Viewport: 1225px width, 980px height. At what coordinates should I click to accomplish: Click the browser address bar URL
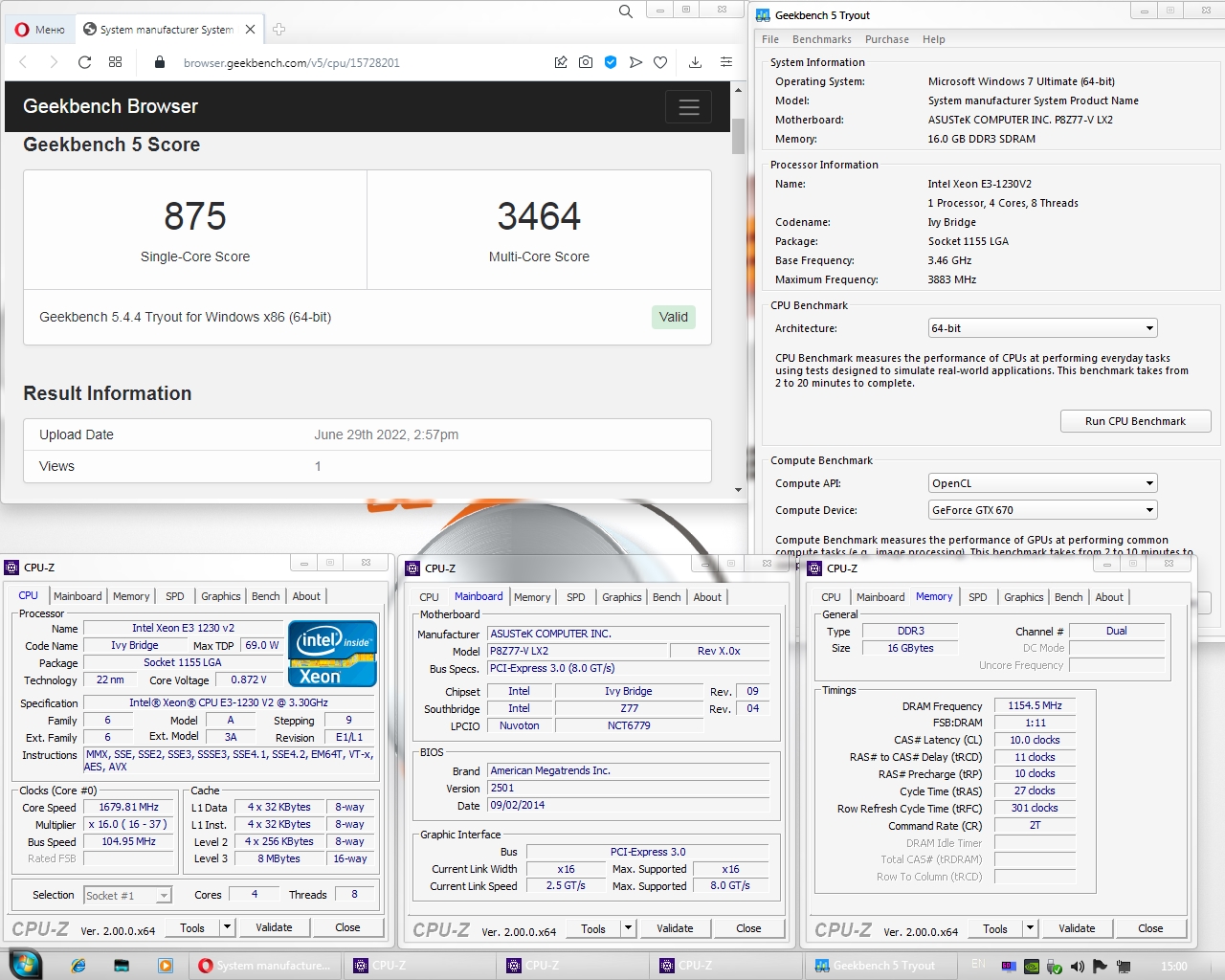pos(292,63)
